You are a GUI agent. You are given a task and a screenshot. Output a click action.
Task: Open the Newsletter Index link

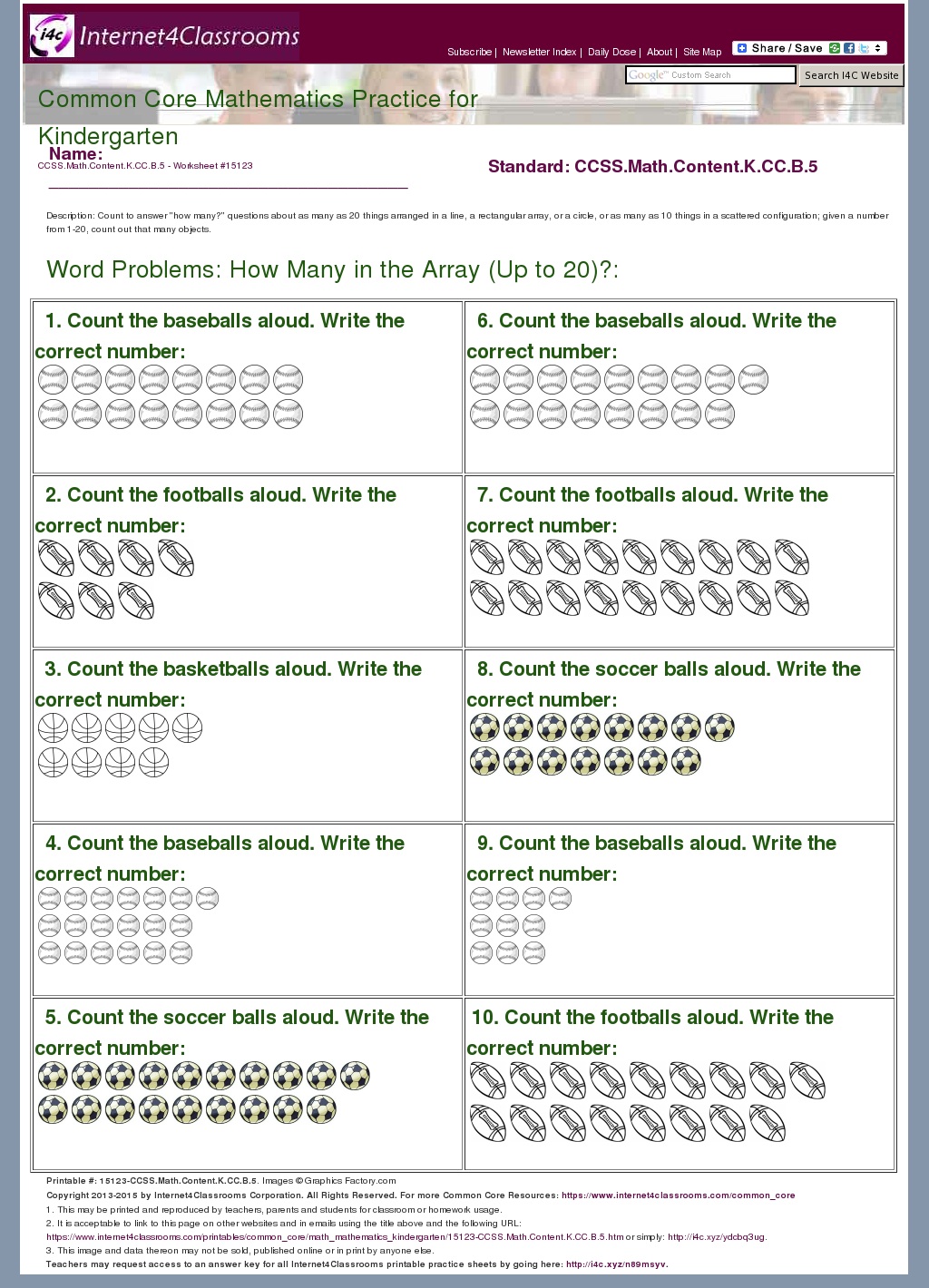click(539, 53)
